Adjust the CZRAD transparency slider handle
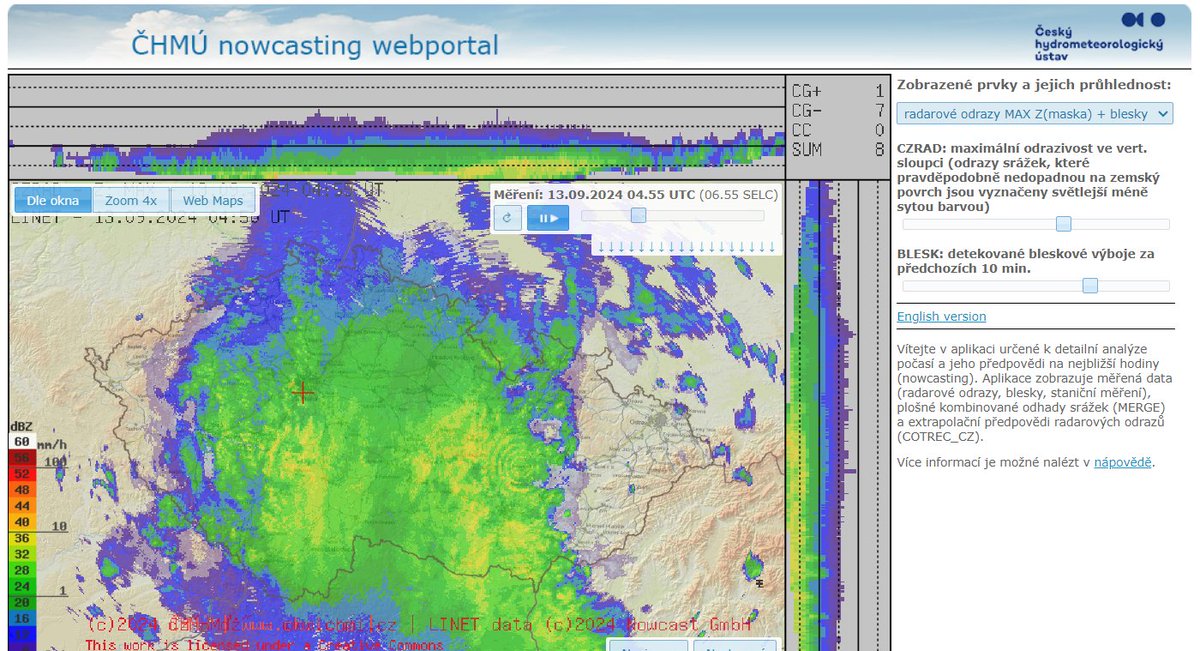 (x=1064, y=224)
